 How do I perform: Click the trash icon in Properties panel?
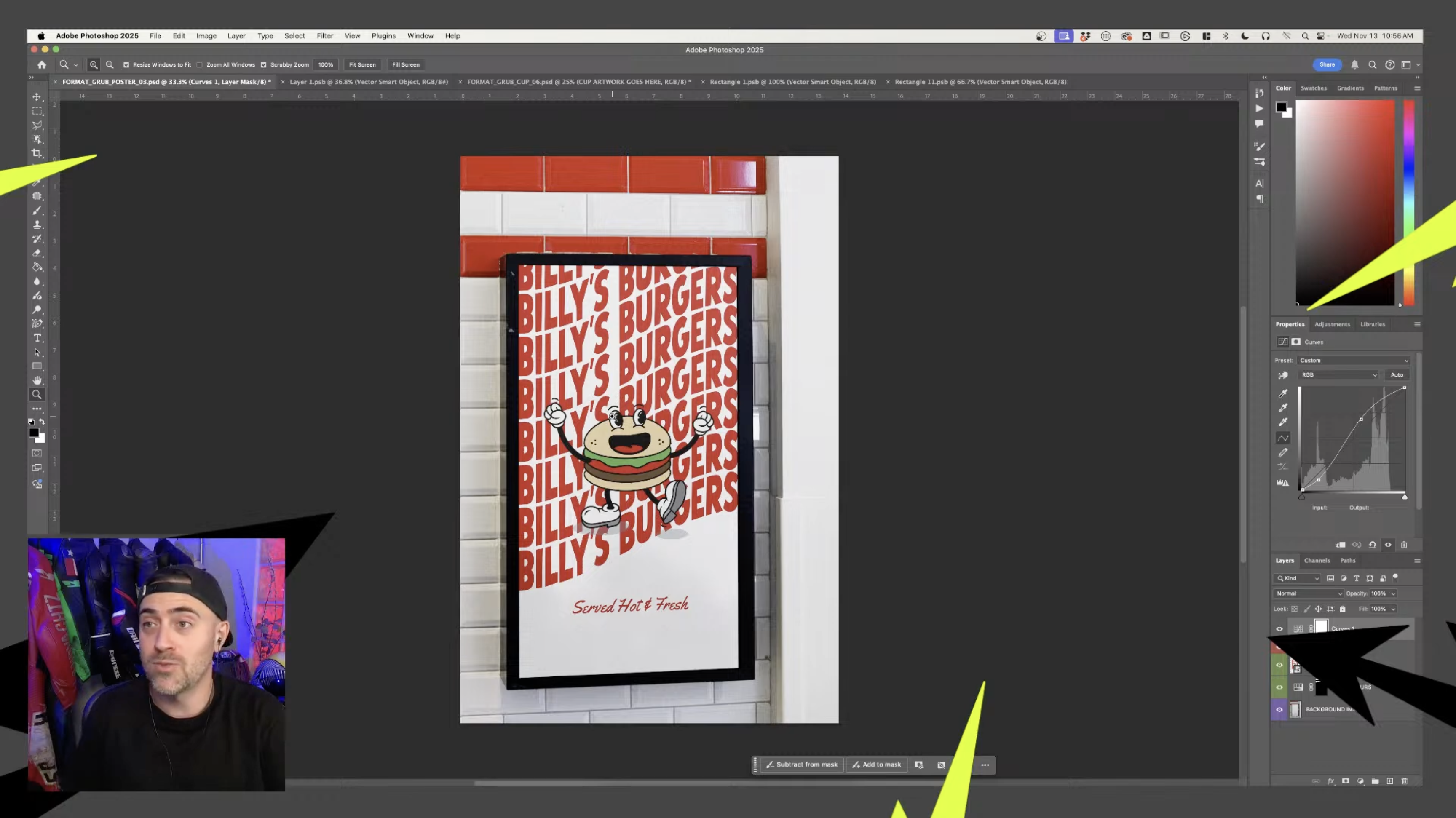pos(1404,545)
